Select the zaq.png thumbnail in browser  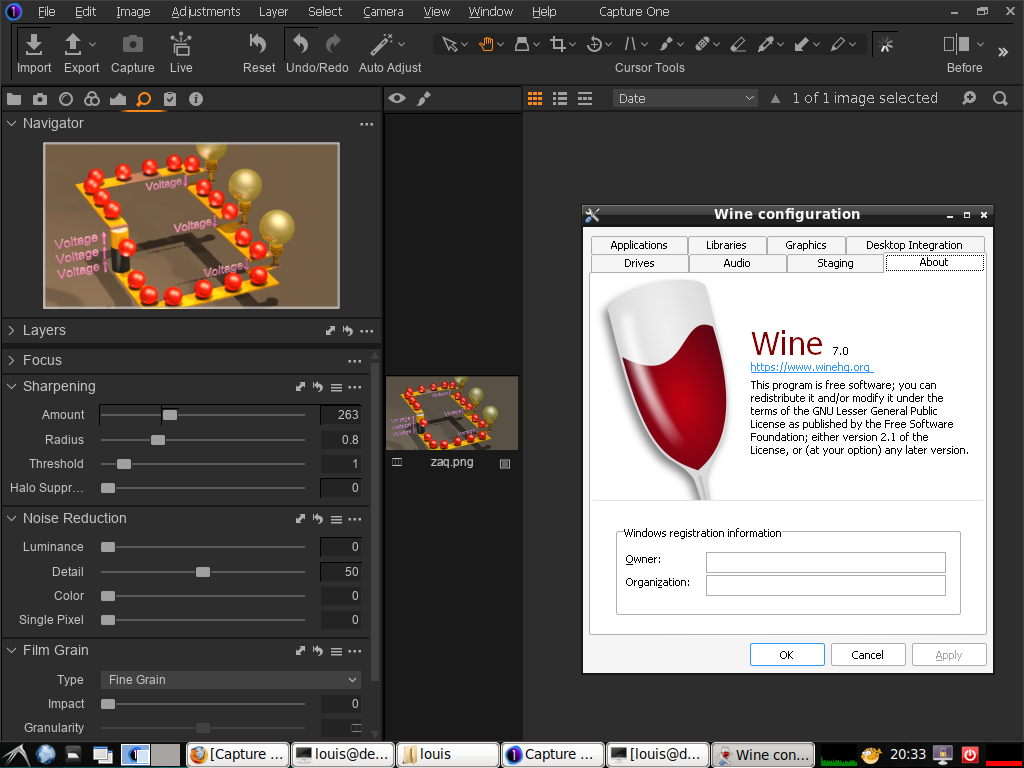coord(452,413)
